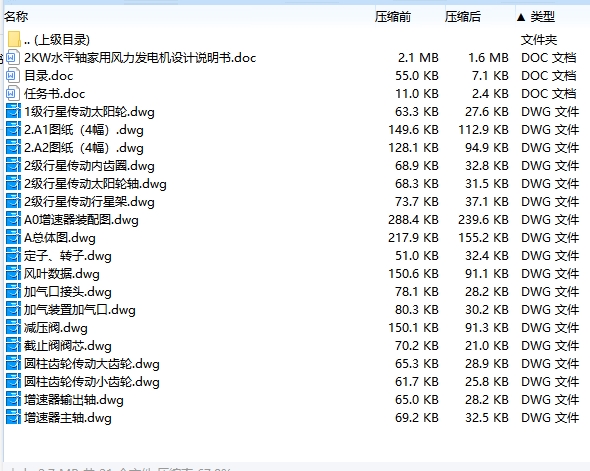590x471 pixels.
Task: Click the 2.1 MB uncompressed size value
Action: pyautogui.click(x=418, y=58)
